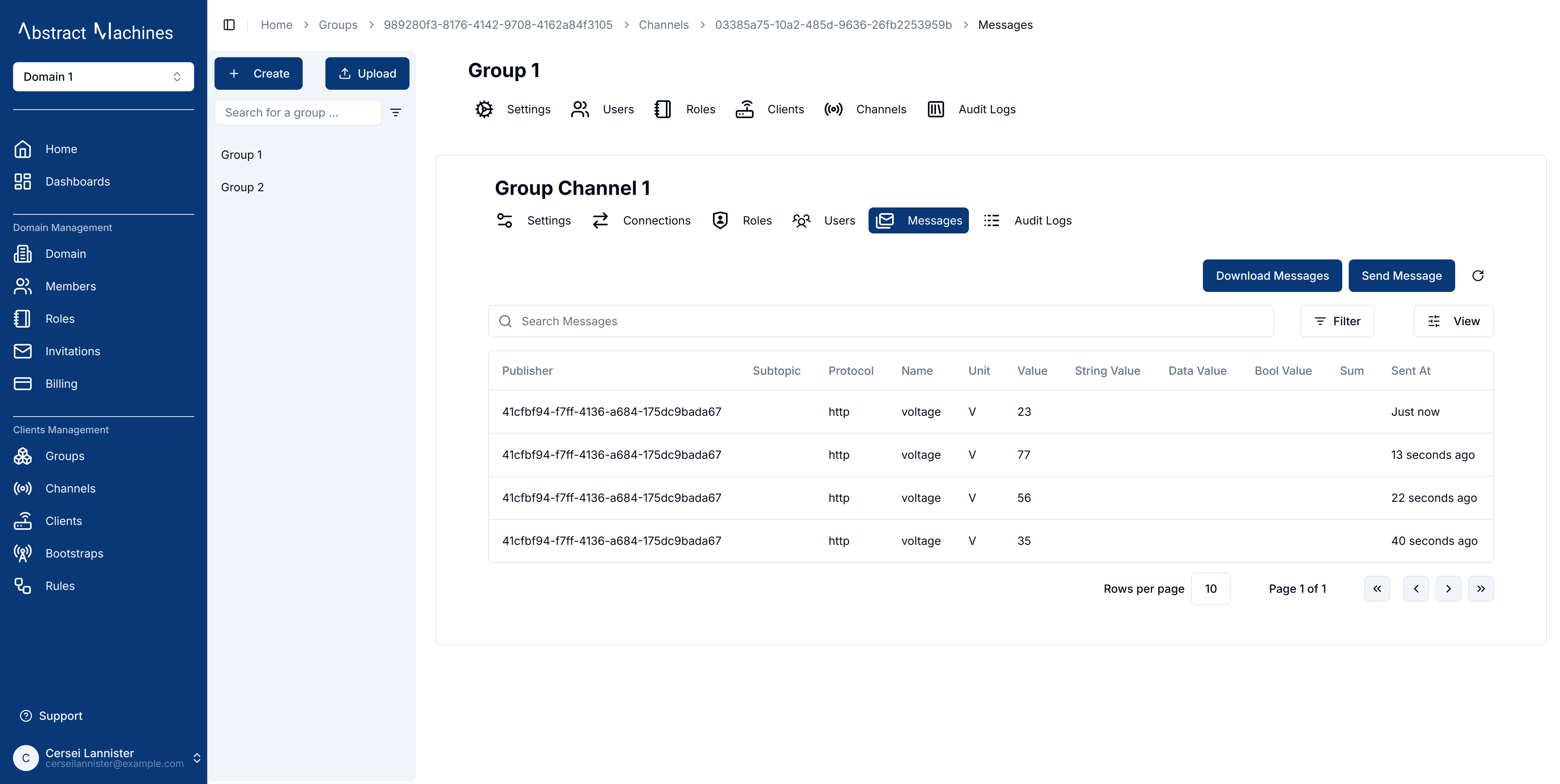Viewport: 1560px width, 784px height.
Task: Select the channel Messages tab
Action: click(919, 220)
